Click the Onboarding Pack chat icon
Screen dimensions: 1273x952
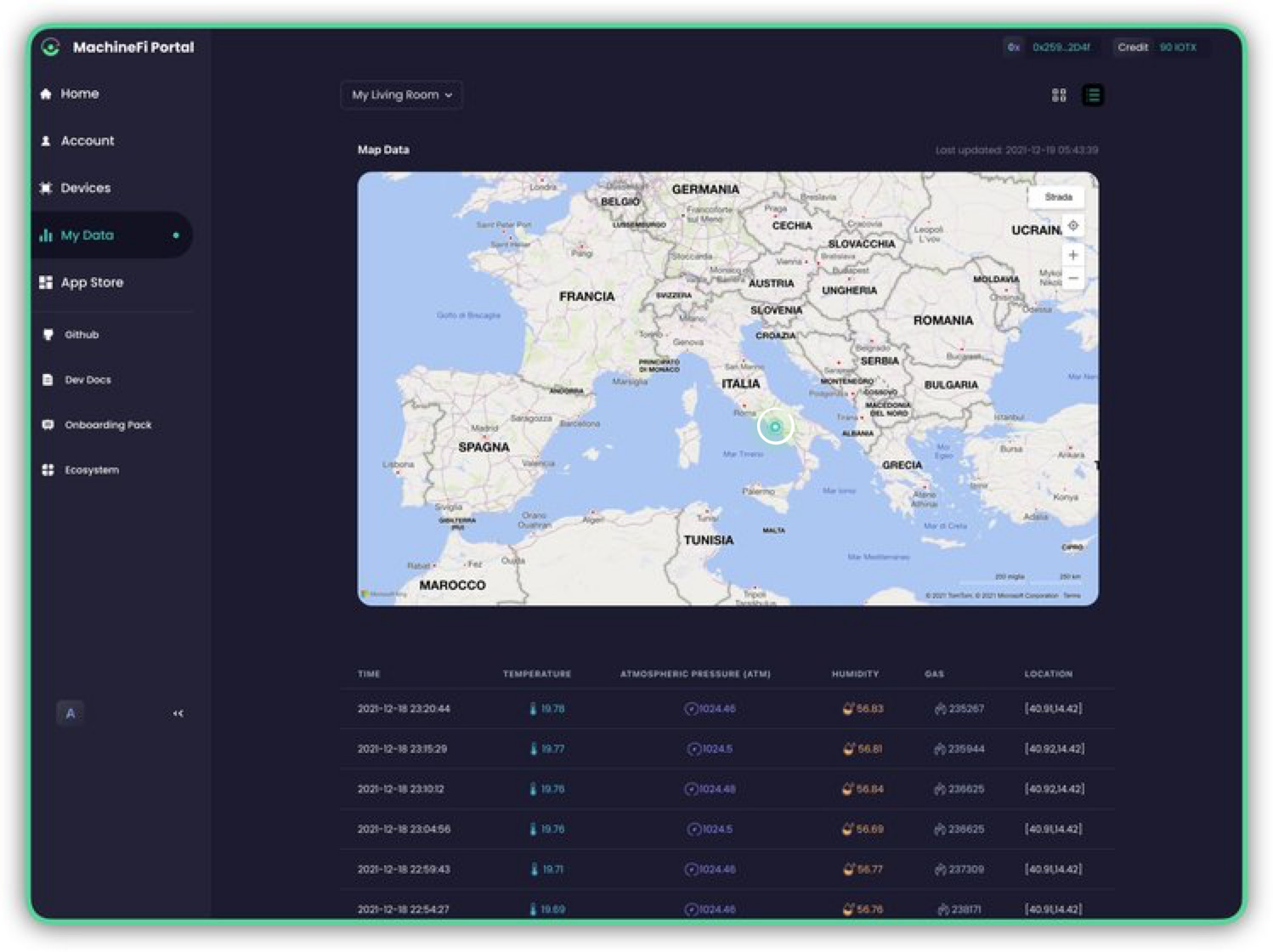click(x=48, y=425)
